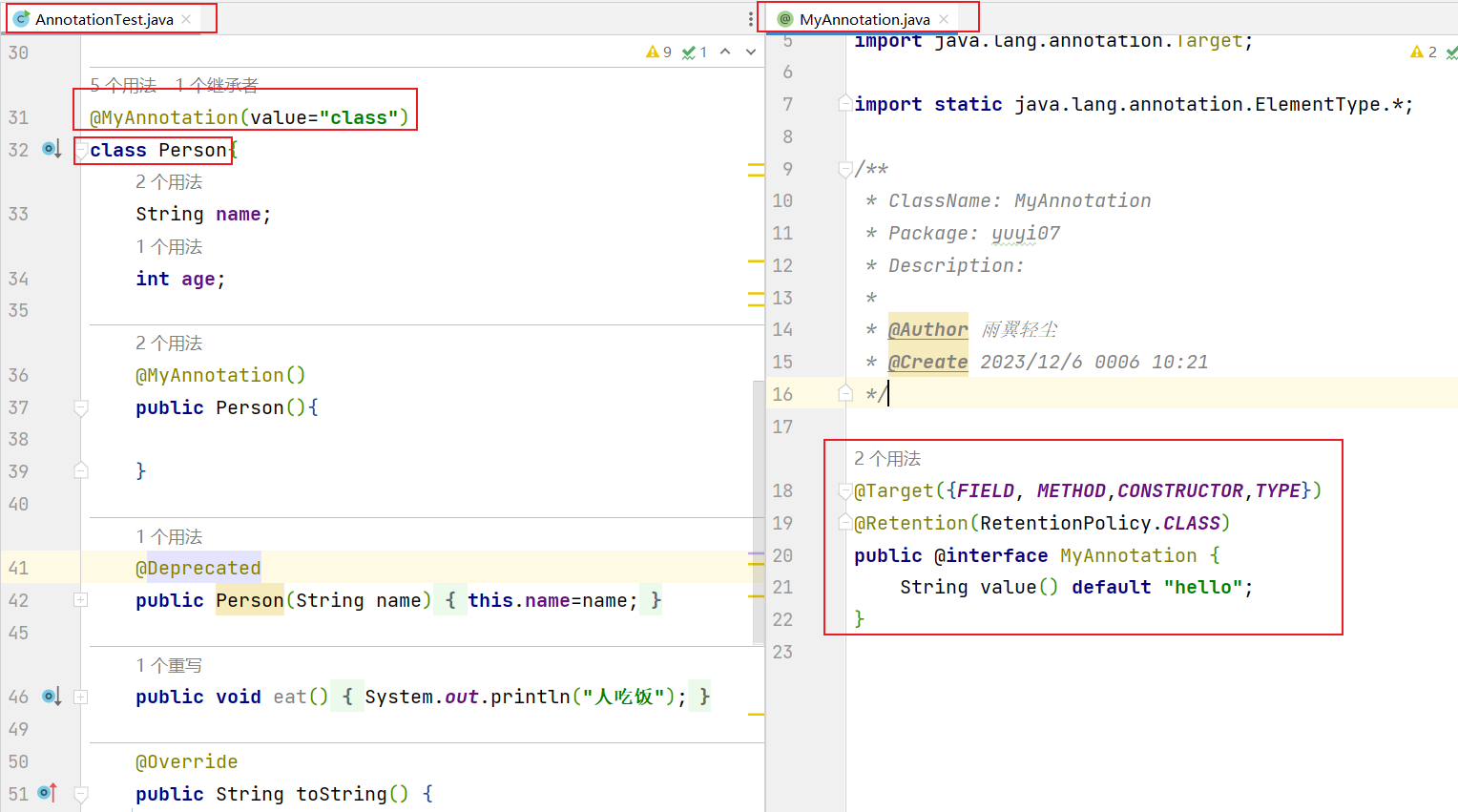This screenshot has width=1458, height=812.
Task: Click the "人吃饭" string literal
Action: (x=623, y=697)
